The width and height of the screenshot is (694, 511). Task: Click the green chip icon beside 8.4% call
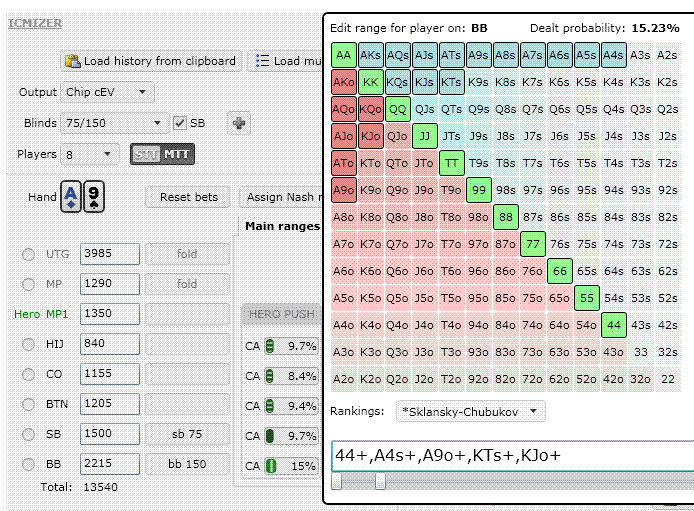point(270,376)
